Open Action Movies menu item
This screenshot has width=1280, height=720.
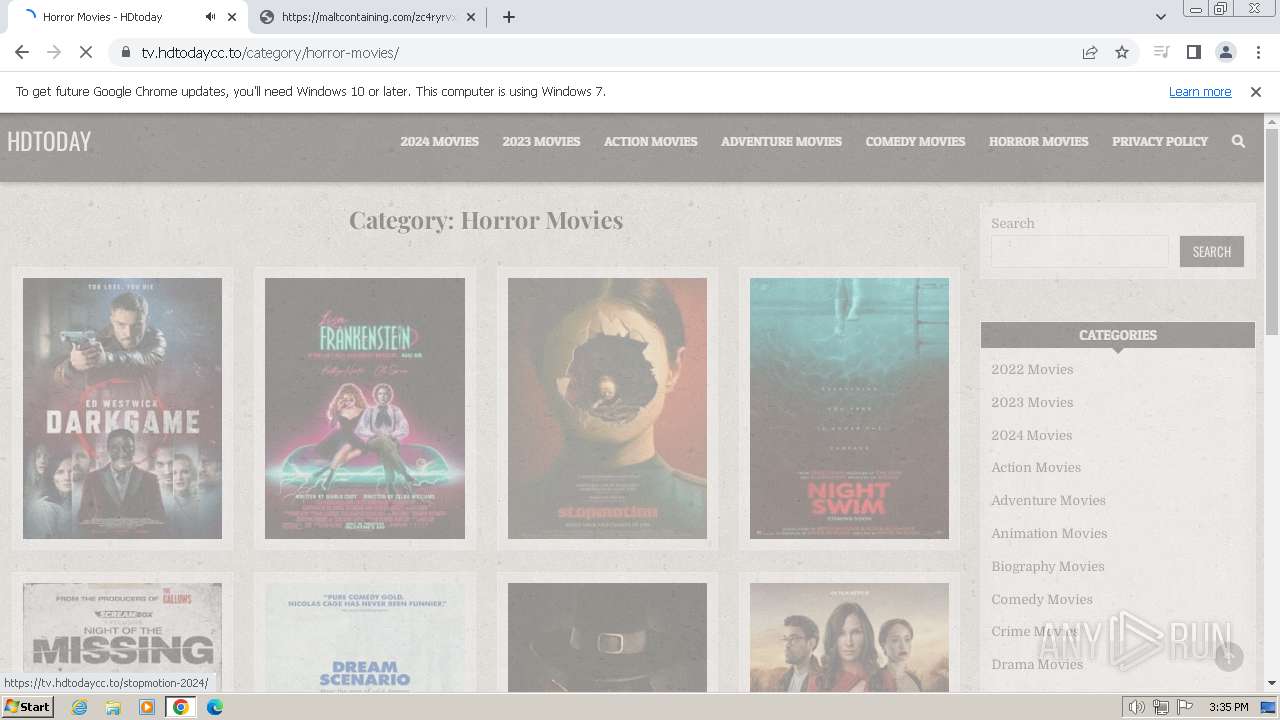650,141
